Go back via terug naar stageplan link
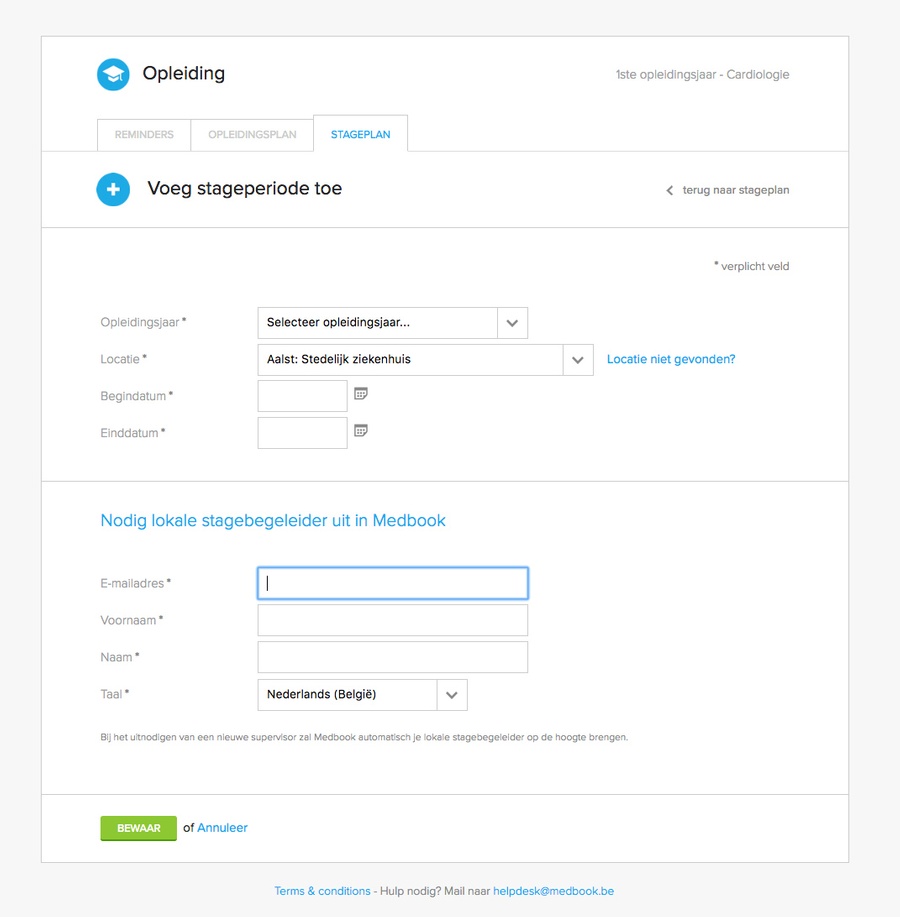Viewport: 900px width, 917px height. click(736, 190)
